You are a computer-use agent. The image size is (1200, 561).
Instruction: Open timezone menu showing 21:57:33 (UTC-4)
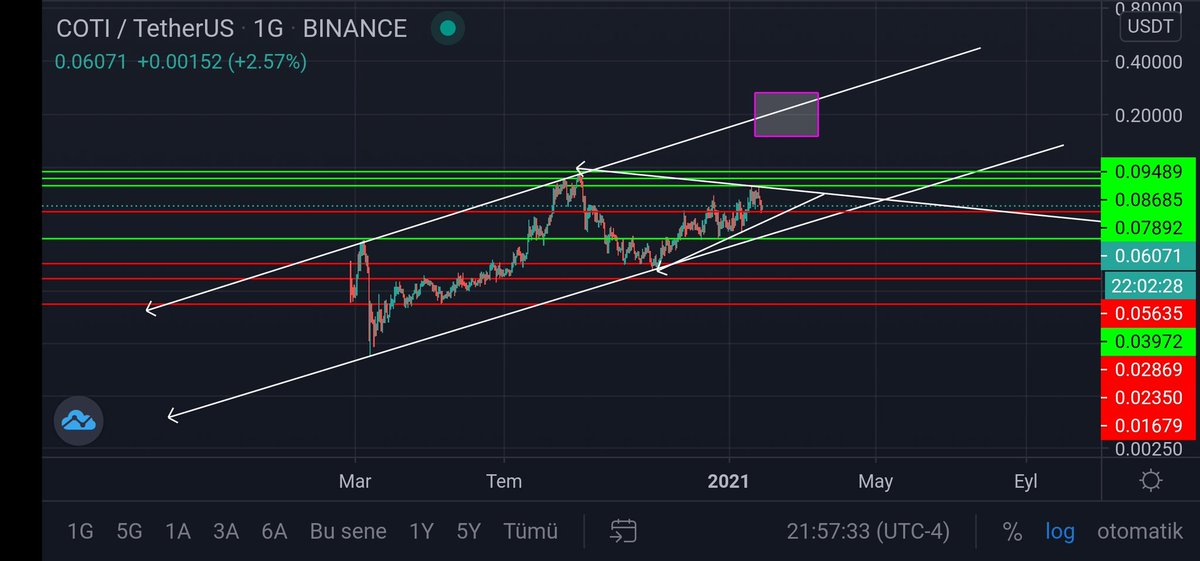[x=868, y=531]
